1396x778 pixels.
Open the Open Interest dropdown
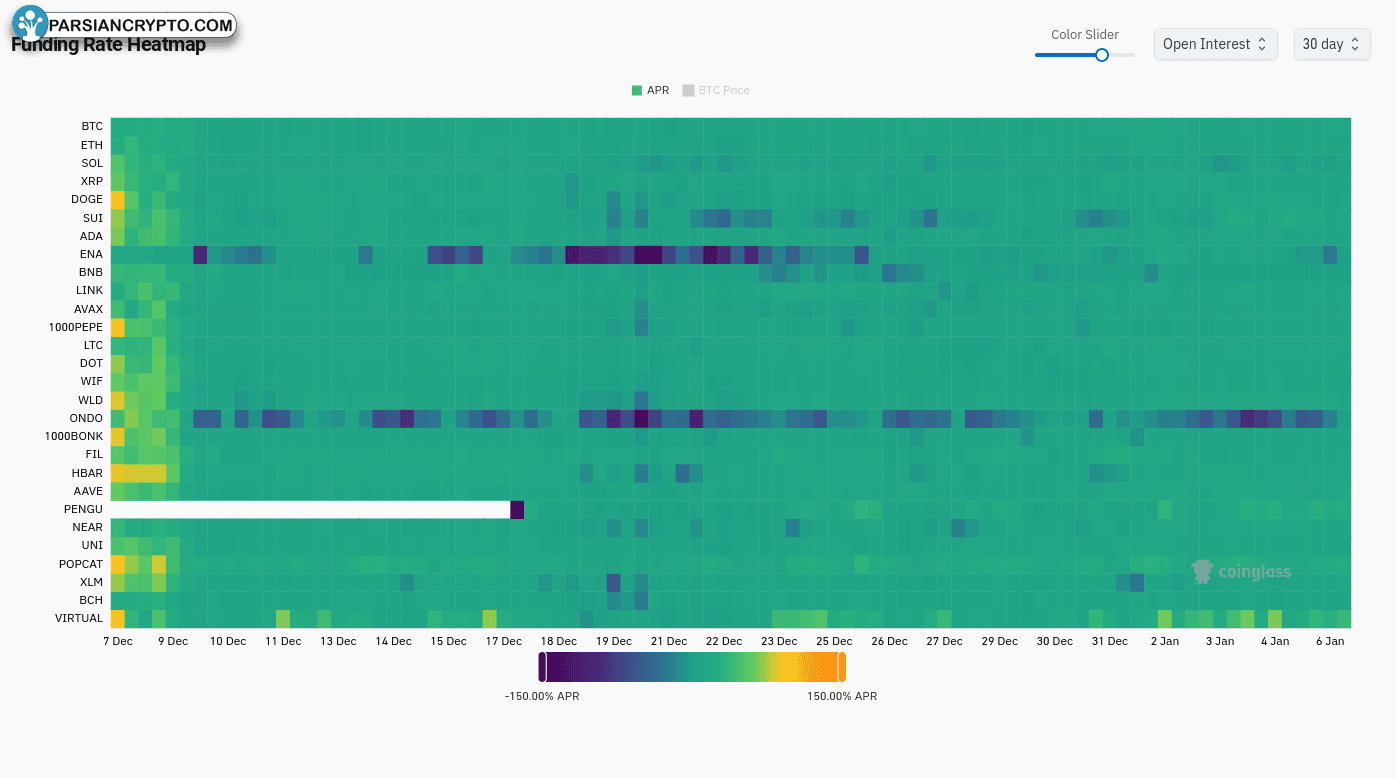point(1216,44)
